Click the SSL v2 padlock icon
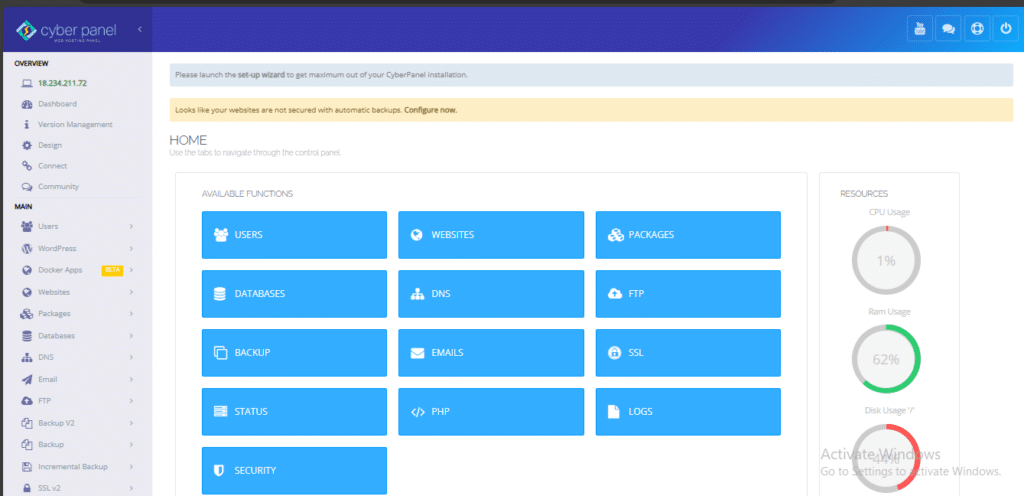 pos(27,488)
